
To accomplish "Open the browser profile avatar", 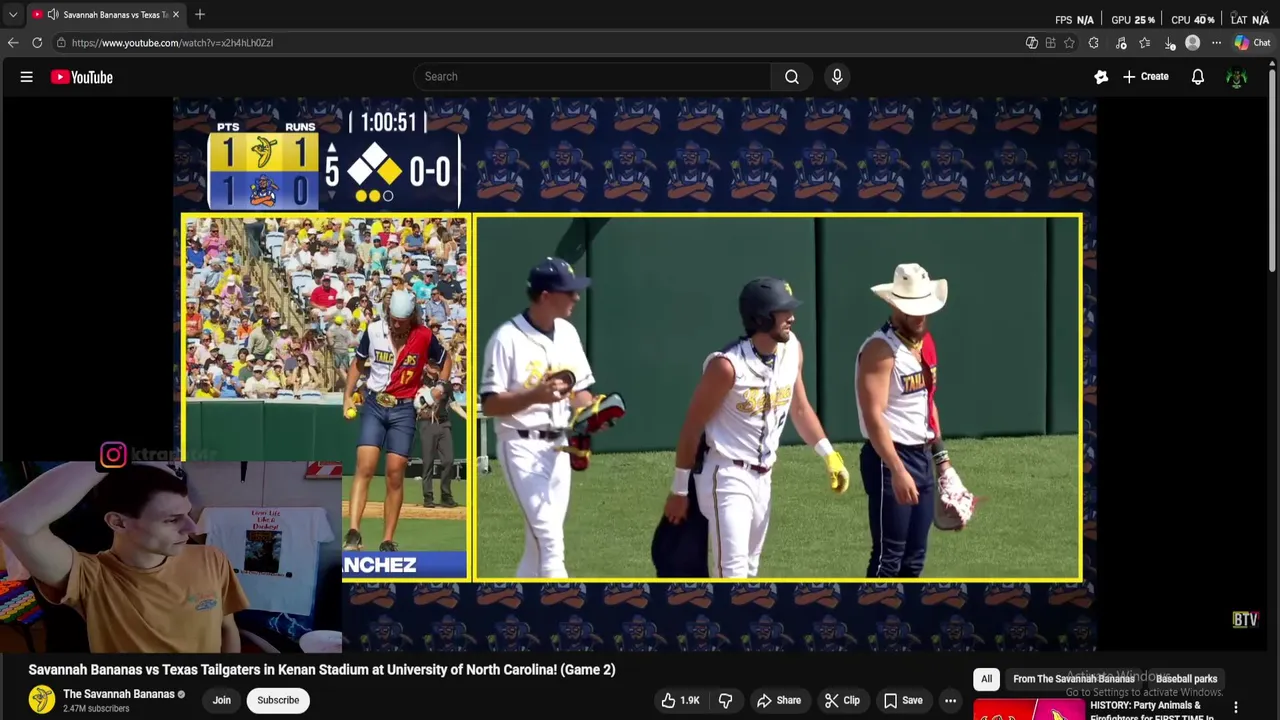I will [1192, 43].
